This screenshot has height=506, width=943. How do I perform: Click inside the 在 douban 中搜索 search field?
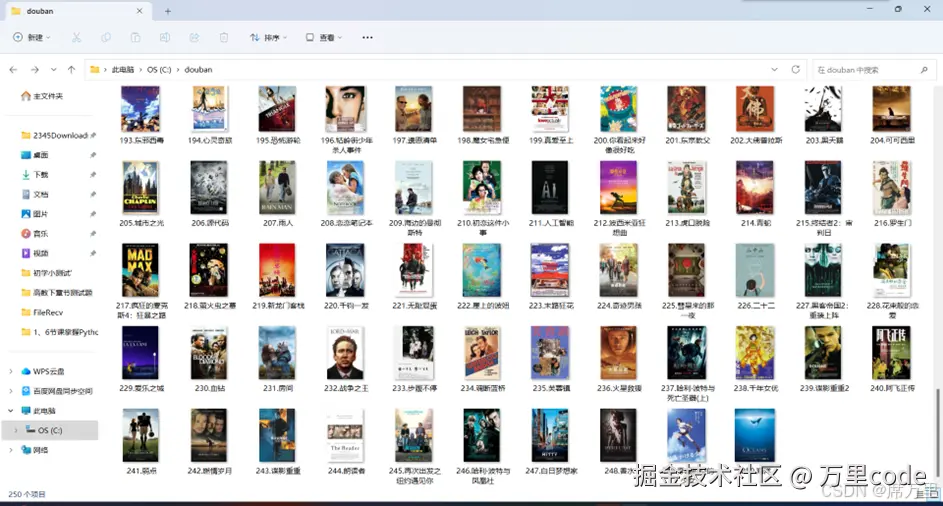click(873, 70)
